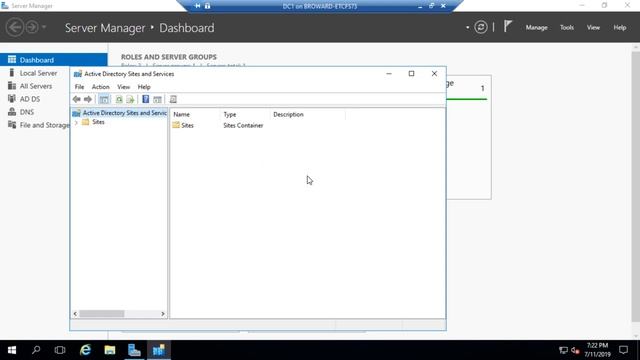Select Dashboard in Server Manager sidebar
The height and width of the screenshot is (360, 640).
[54, 60]
